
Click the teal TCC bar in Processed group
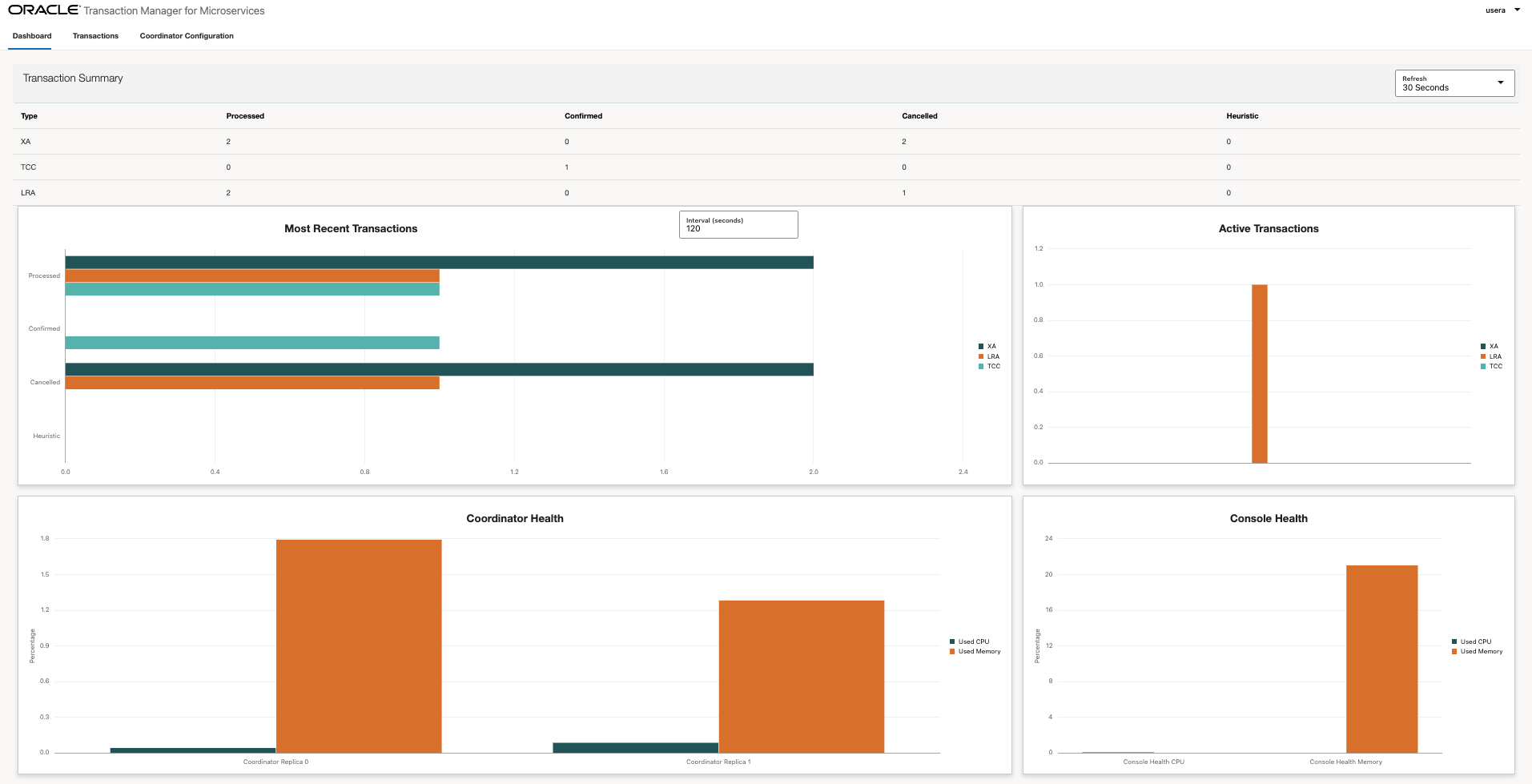tap(252, 289)
